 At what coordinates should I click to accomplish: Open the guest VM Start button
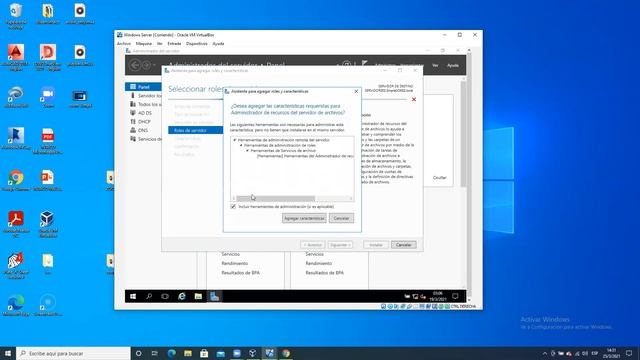[x=133, y=296]
